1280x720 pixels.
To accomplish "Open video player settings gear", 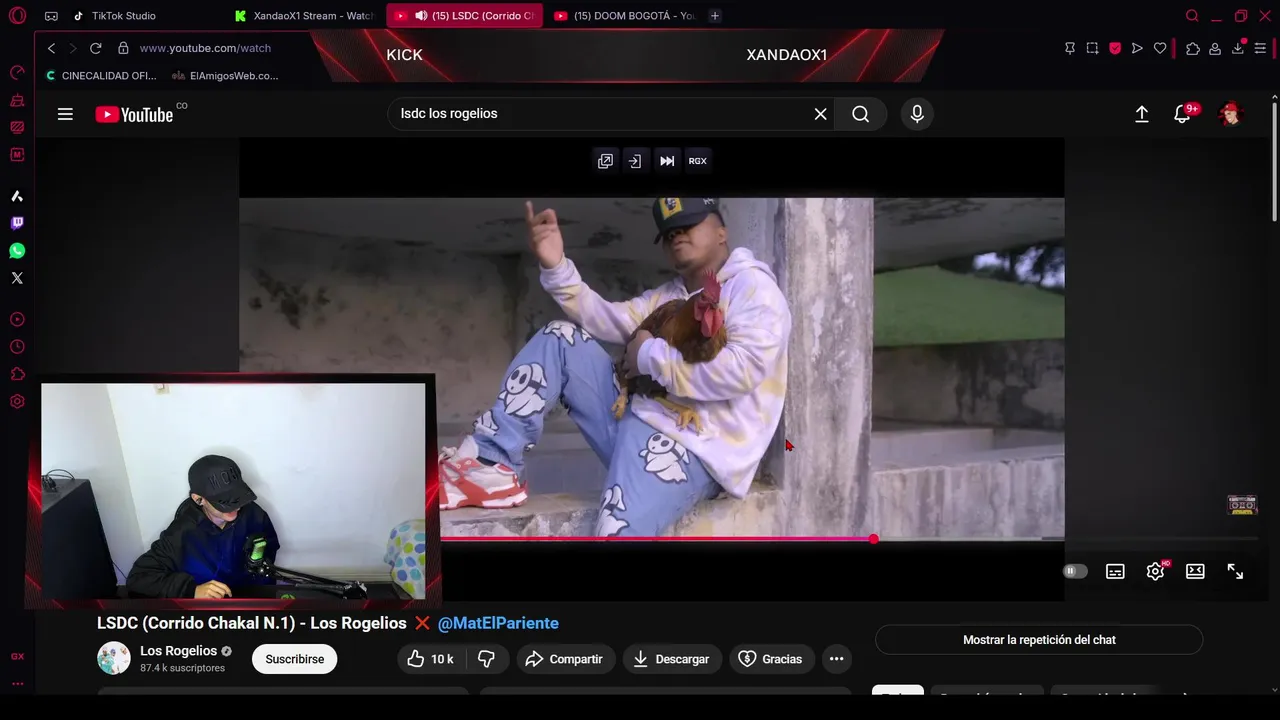I will (x=1156, y=571).
